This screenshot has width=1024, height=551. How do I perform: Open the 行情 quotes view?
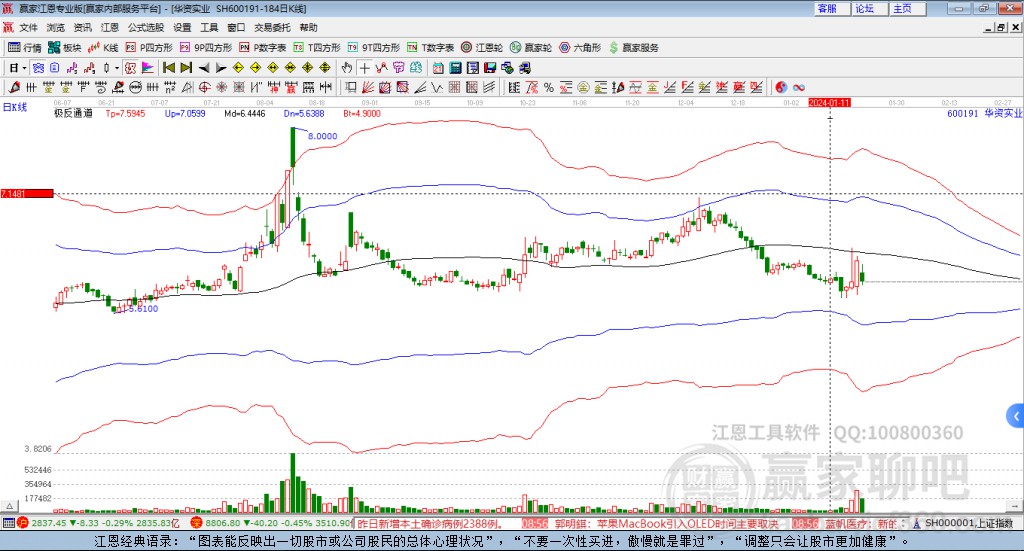[x=24, y=48]
